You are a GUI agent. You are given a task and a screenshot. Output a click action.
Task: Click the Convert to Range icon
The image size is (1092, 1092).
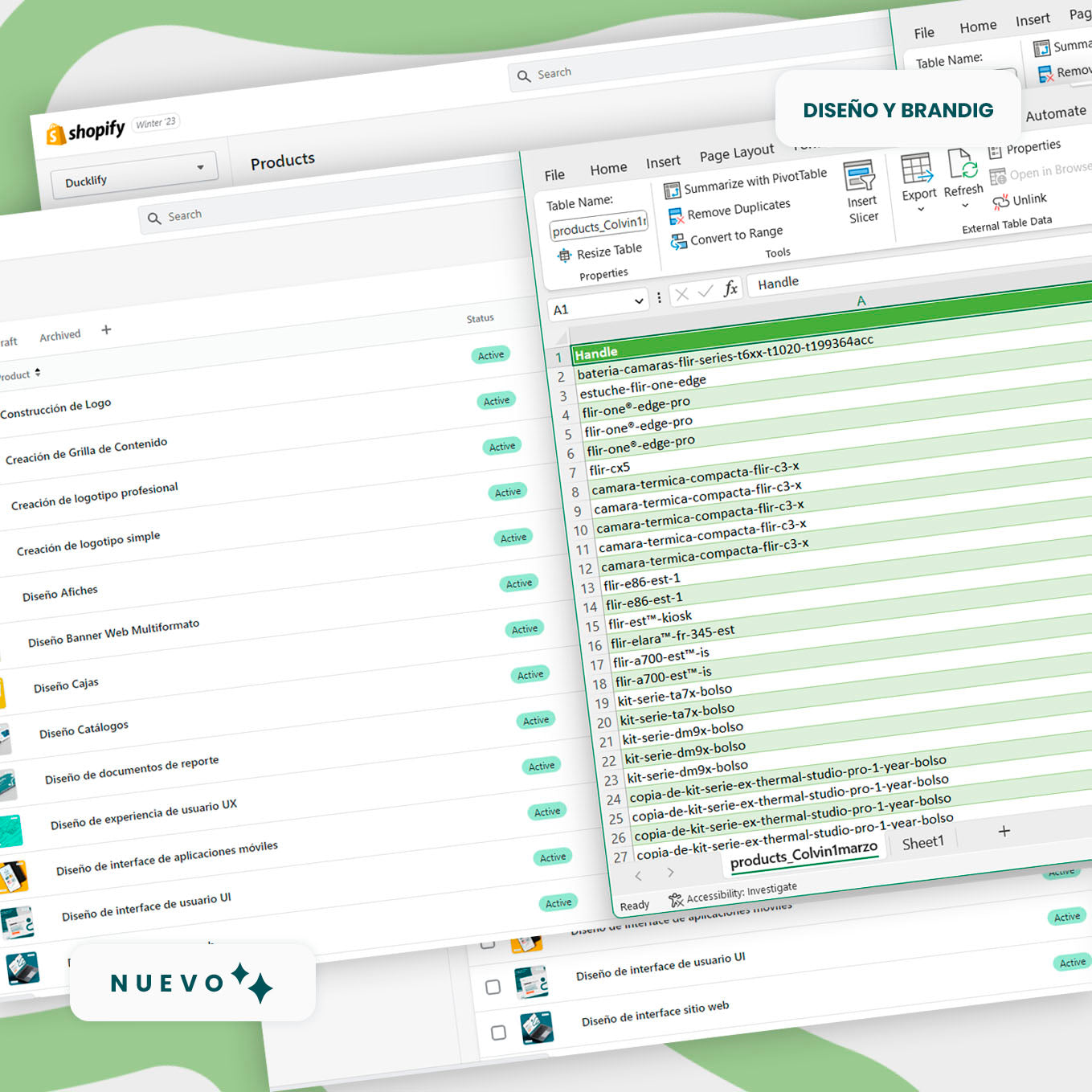pos(679,241)
